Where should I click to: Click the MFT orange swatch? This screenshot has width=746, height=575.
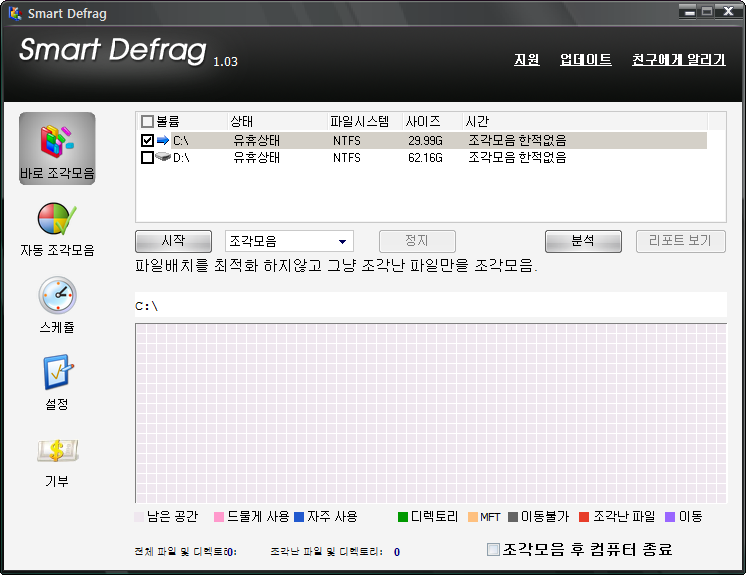[472, 517]
